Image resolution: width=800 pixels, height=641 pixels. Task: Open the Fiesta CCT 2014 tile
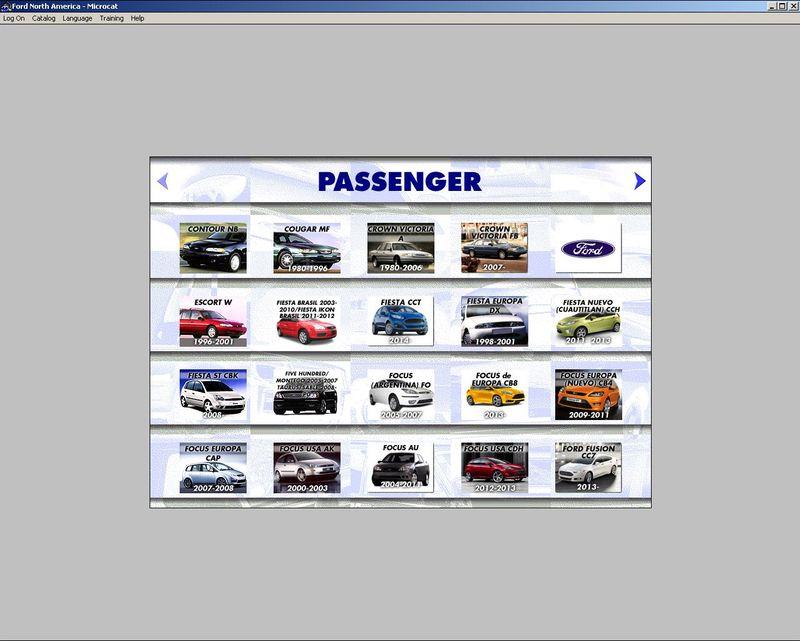(401, 321)
